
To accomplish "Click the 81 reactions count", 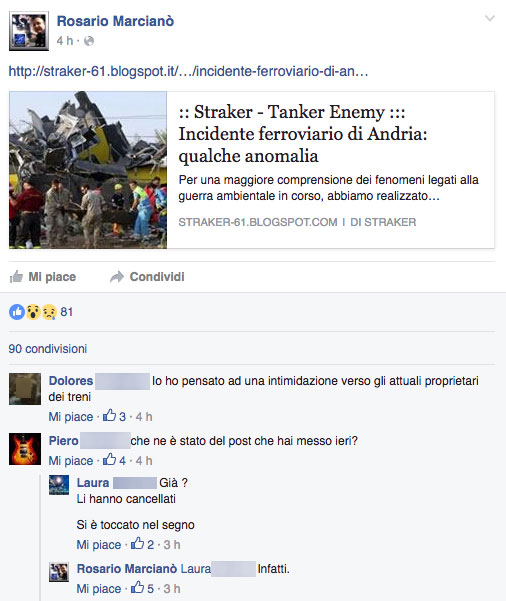I will click(67, 312).
